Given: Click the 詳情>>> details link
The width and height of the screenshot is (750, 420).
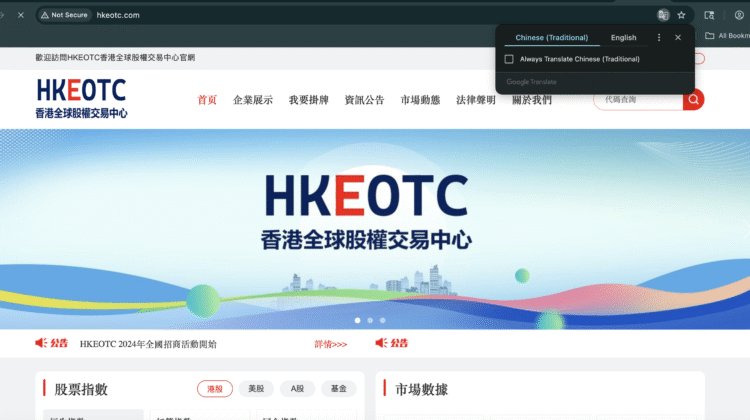Looking at the screenshot, I should pos(330,344).
